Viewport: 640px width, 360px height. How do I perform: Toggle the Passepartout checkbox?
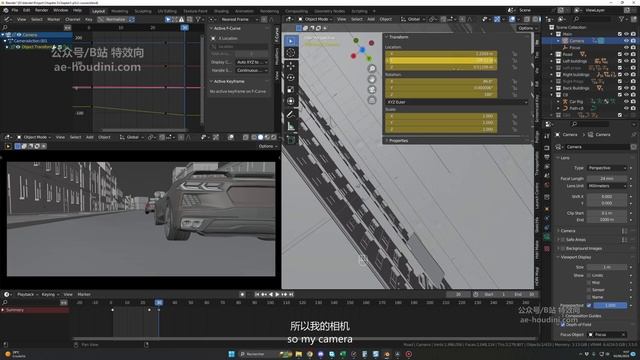point(589,305)
